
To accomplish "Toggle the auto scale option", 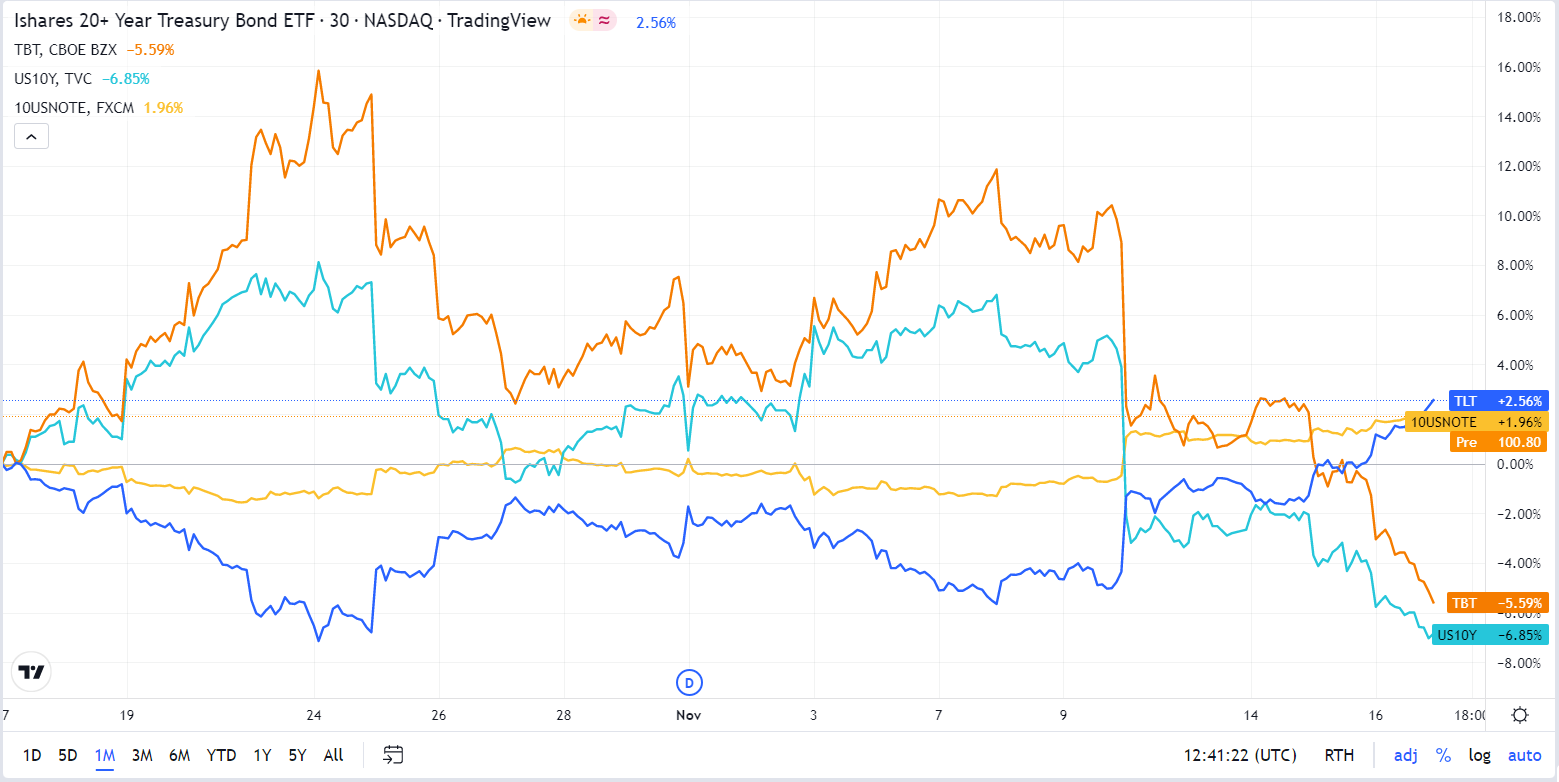I will point(1525,755).
